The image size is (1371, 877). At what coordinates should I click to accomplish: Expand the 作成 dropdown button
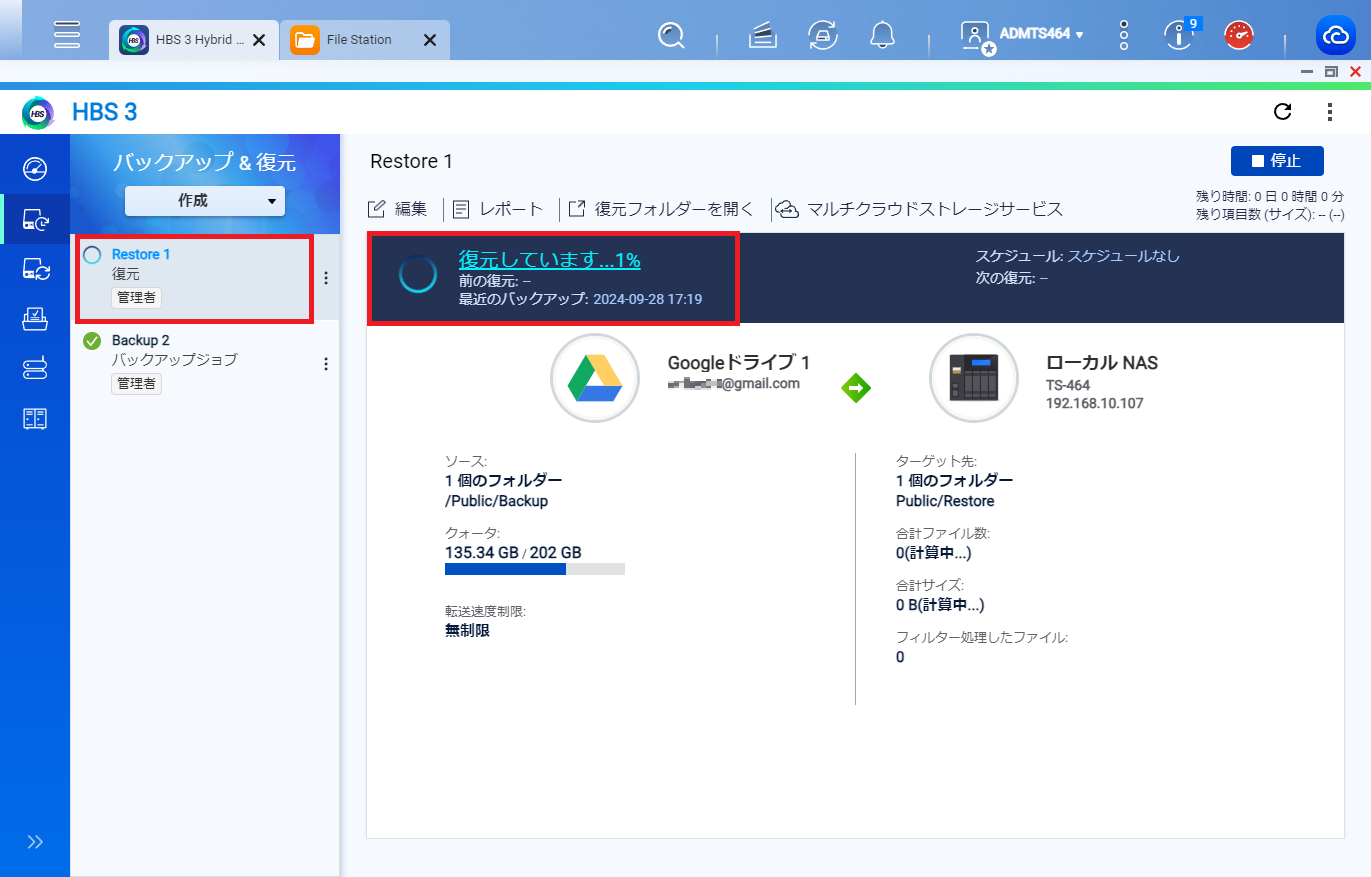point(205,200)
